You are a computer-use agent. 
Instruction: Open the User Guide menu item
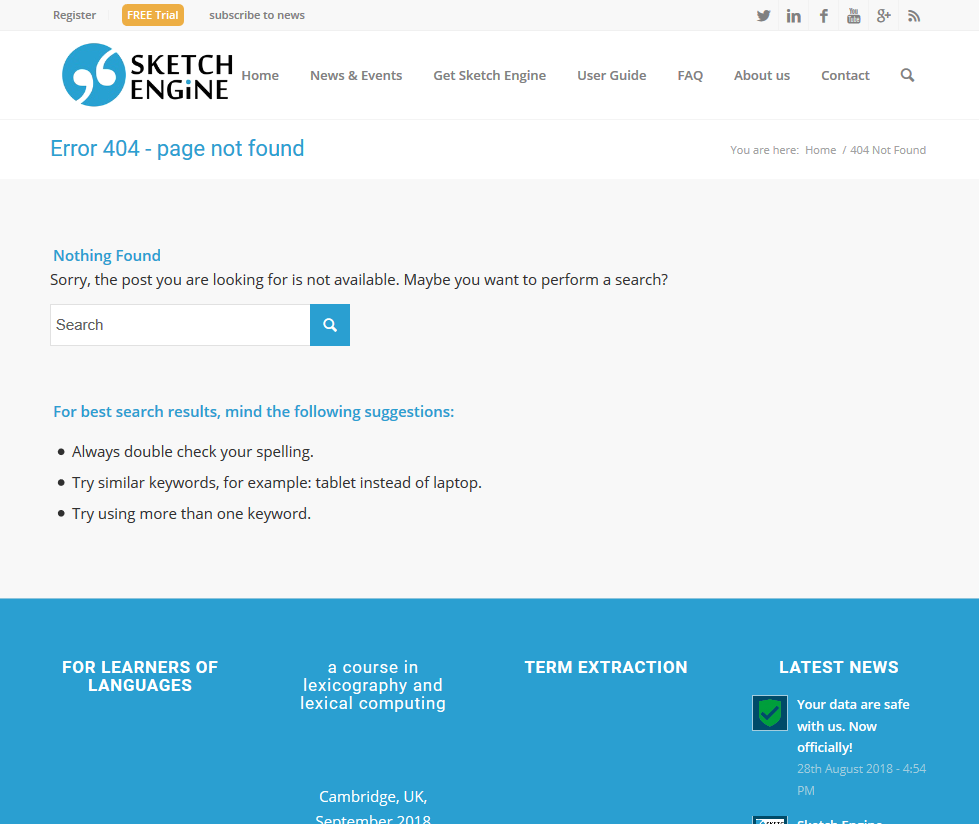[x=611, y=75]
